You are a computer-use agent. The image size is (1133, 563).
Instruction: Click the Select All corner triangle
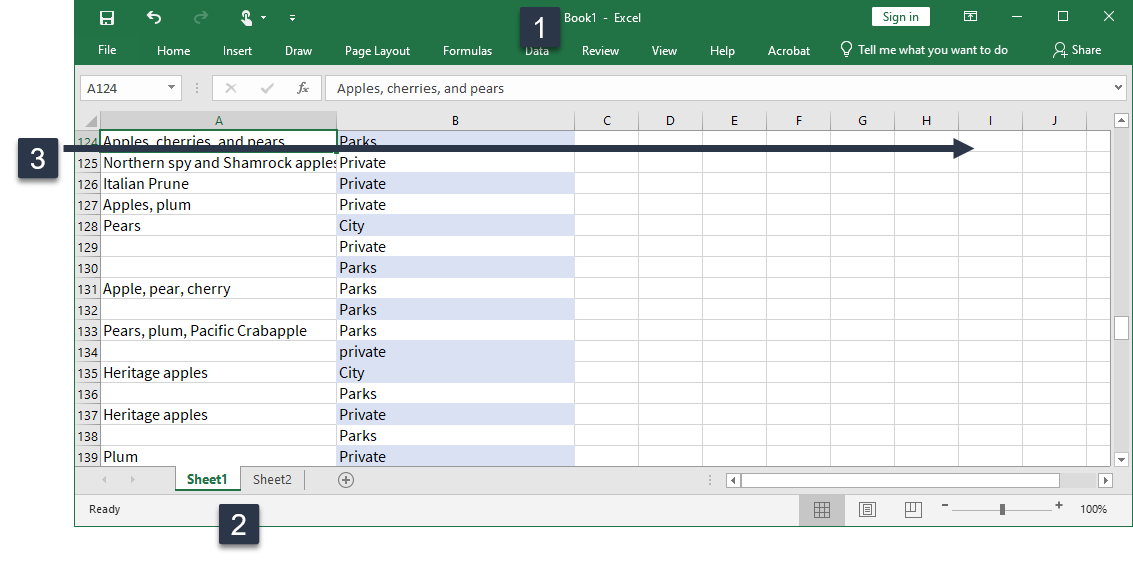[92, 121]
